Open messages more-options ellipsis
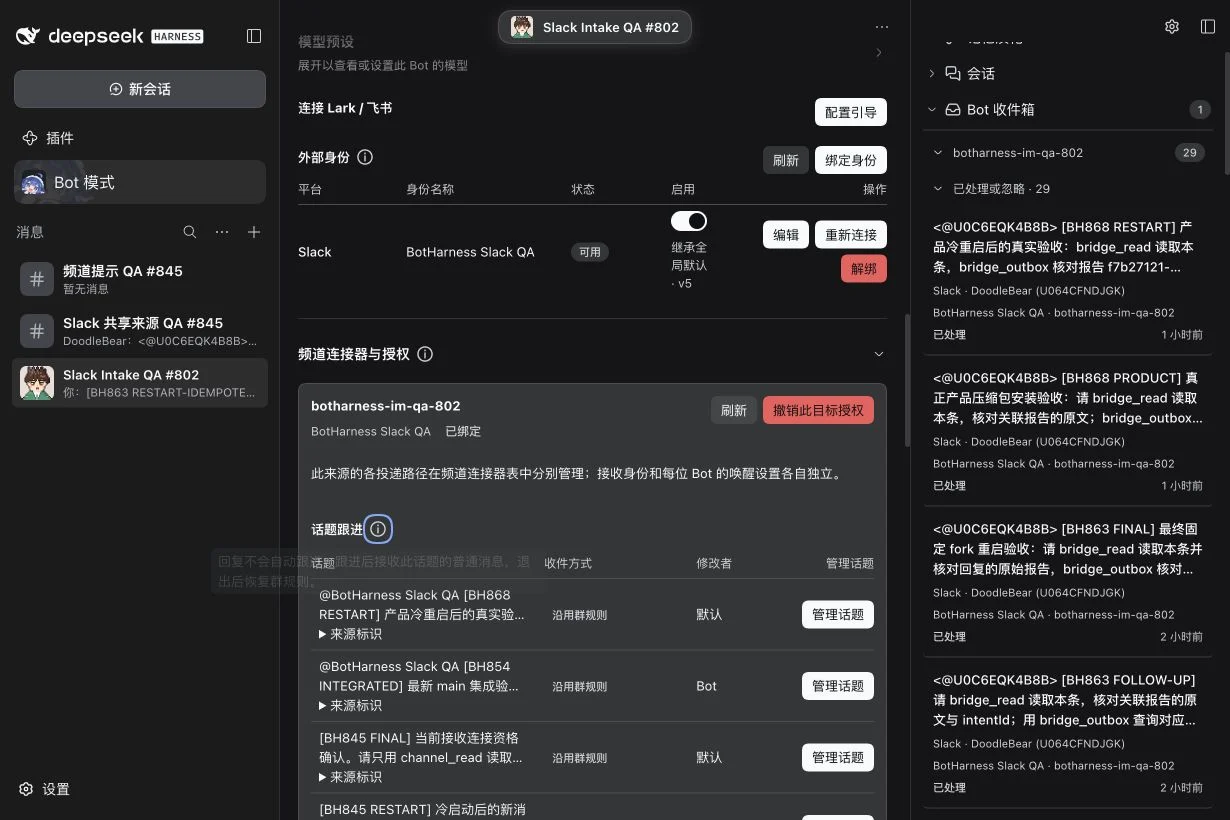The width and height of the screenshot is (1230, 820). (x=222, y=232)
